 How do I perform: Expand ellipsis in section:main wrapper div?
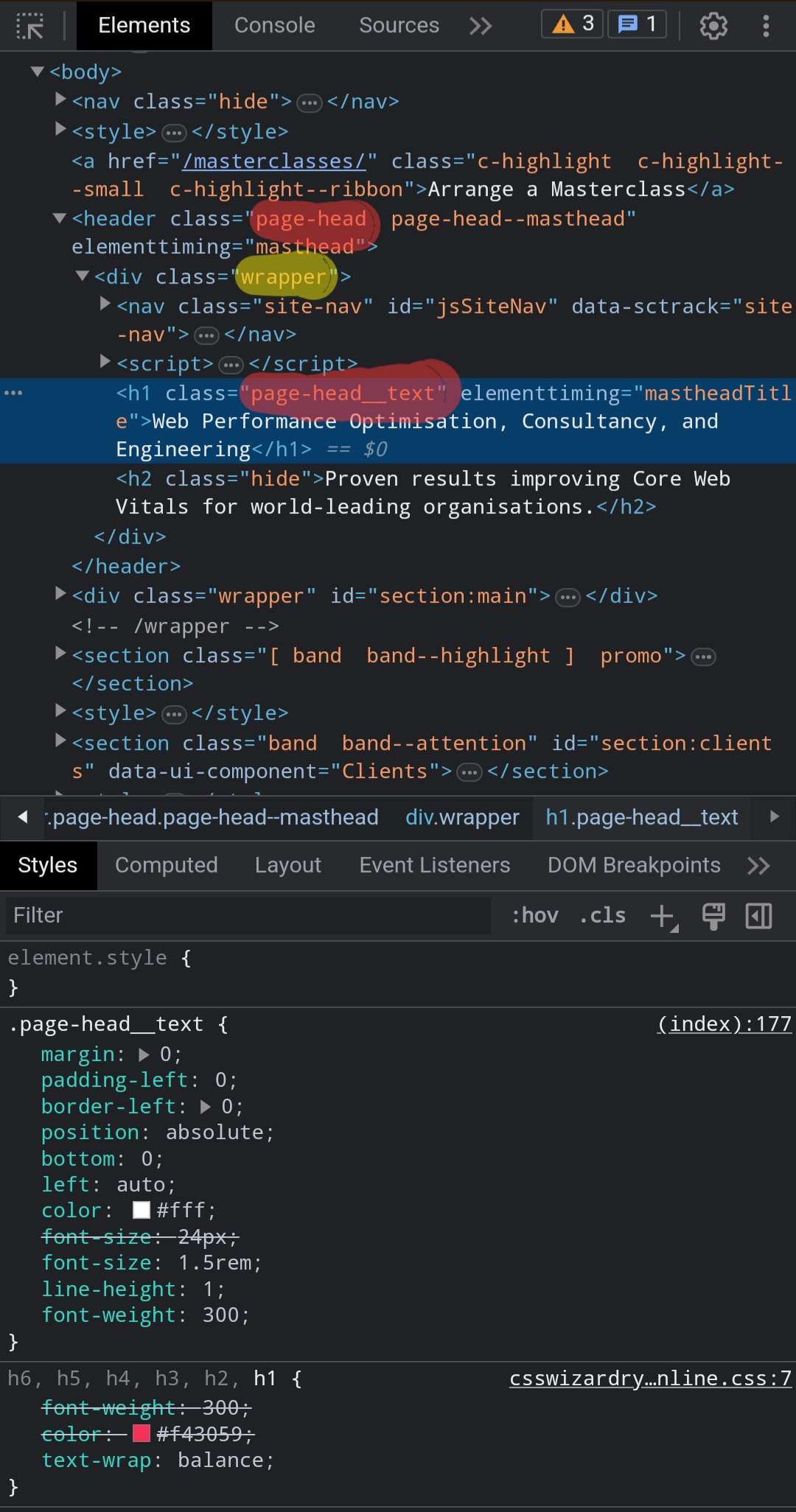[568, 597]
